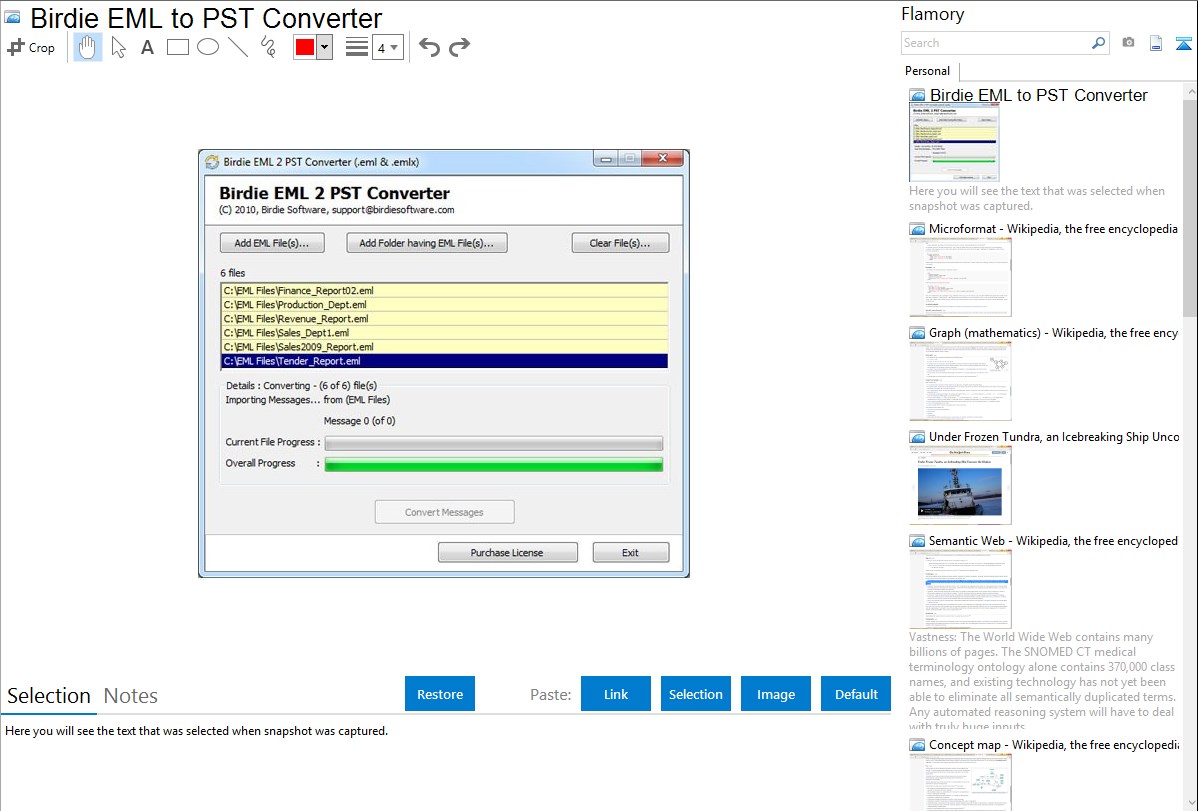The width and height of the screenshot is (1198, 811).
Task: Pick the text annotation tool
Action: tap(147, 47)
